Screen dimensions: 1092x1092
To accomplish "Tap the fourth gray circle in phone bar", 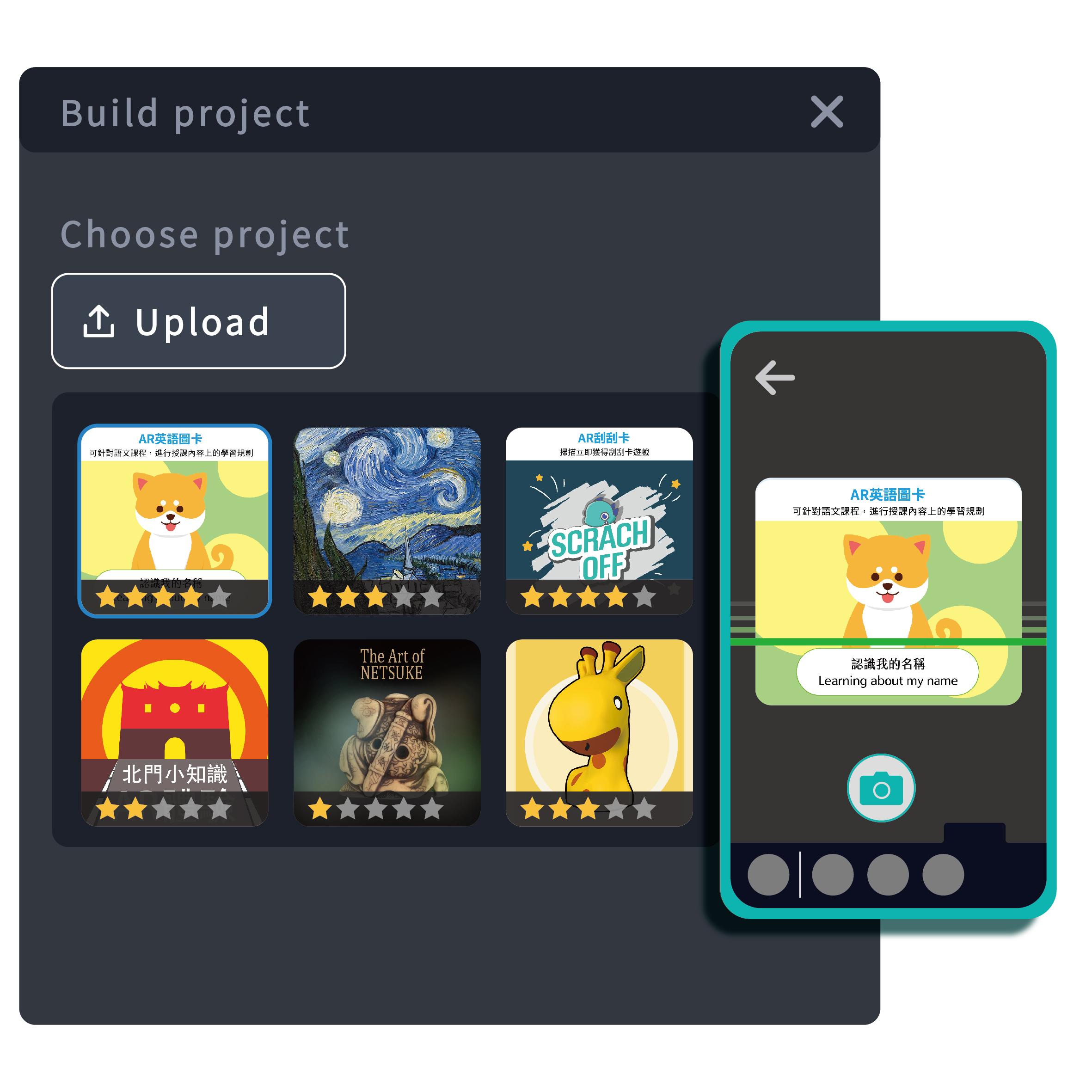I will [x=943, y=874].
